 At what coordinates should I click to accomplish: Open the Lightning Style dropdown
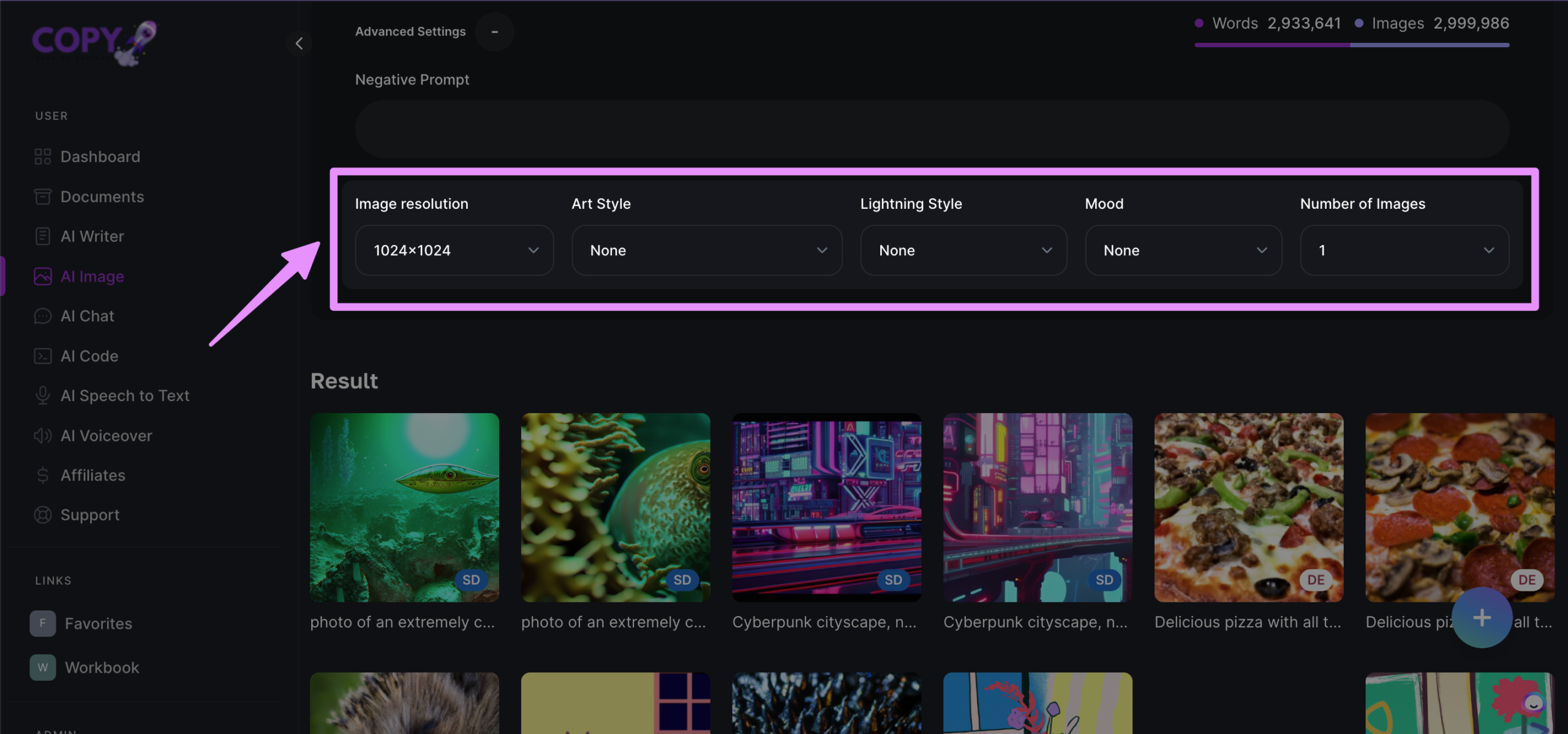coord(963,250)
